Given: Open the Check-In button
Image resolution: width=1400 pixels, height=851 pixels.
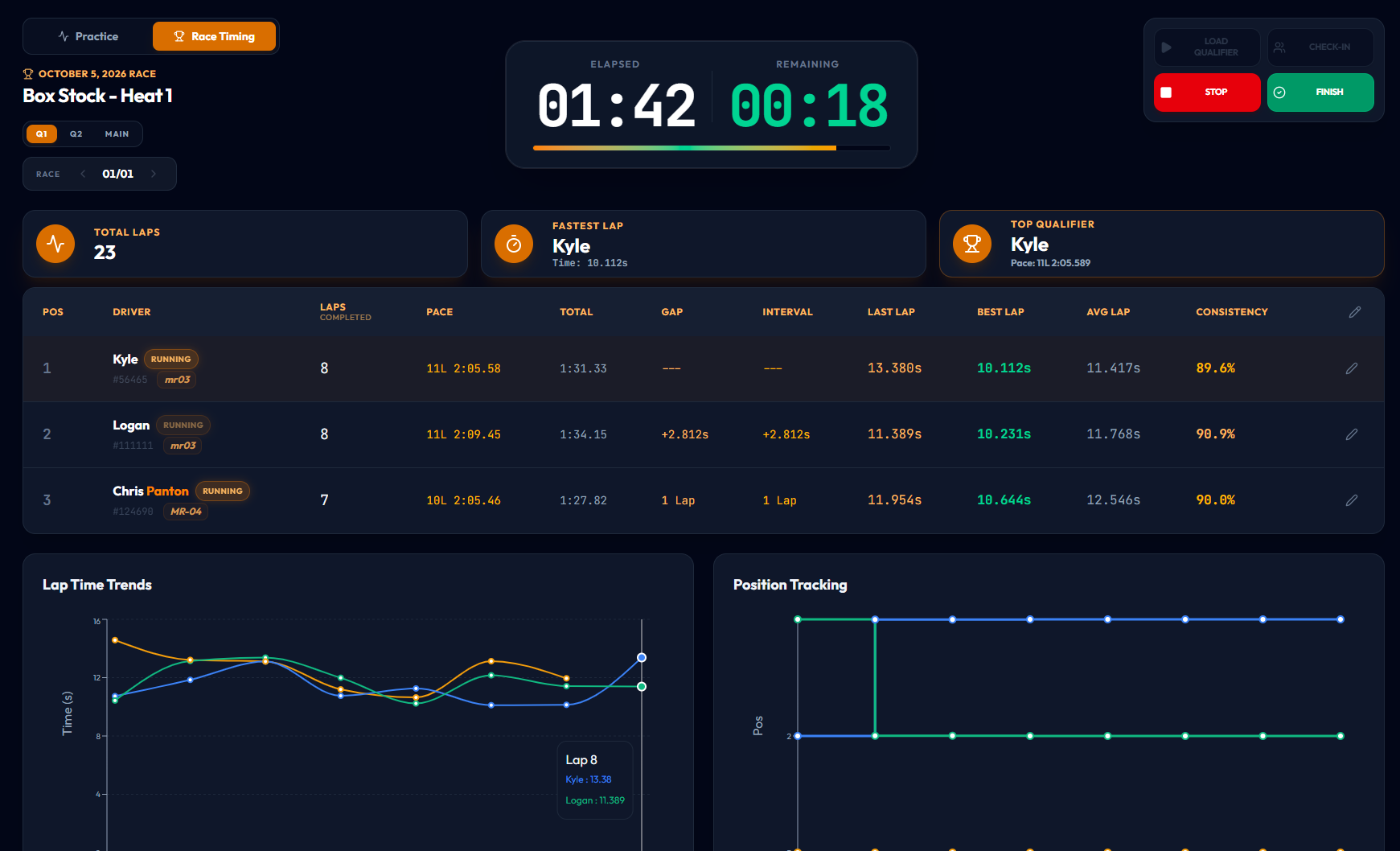Looking at the screenshot, I should coord(1320,47).
